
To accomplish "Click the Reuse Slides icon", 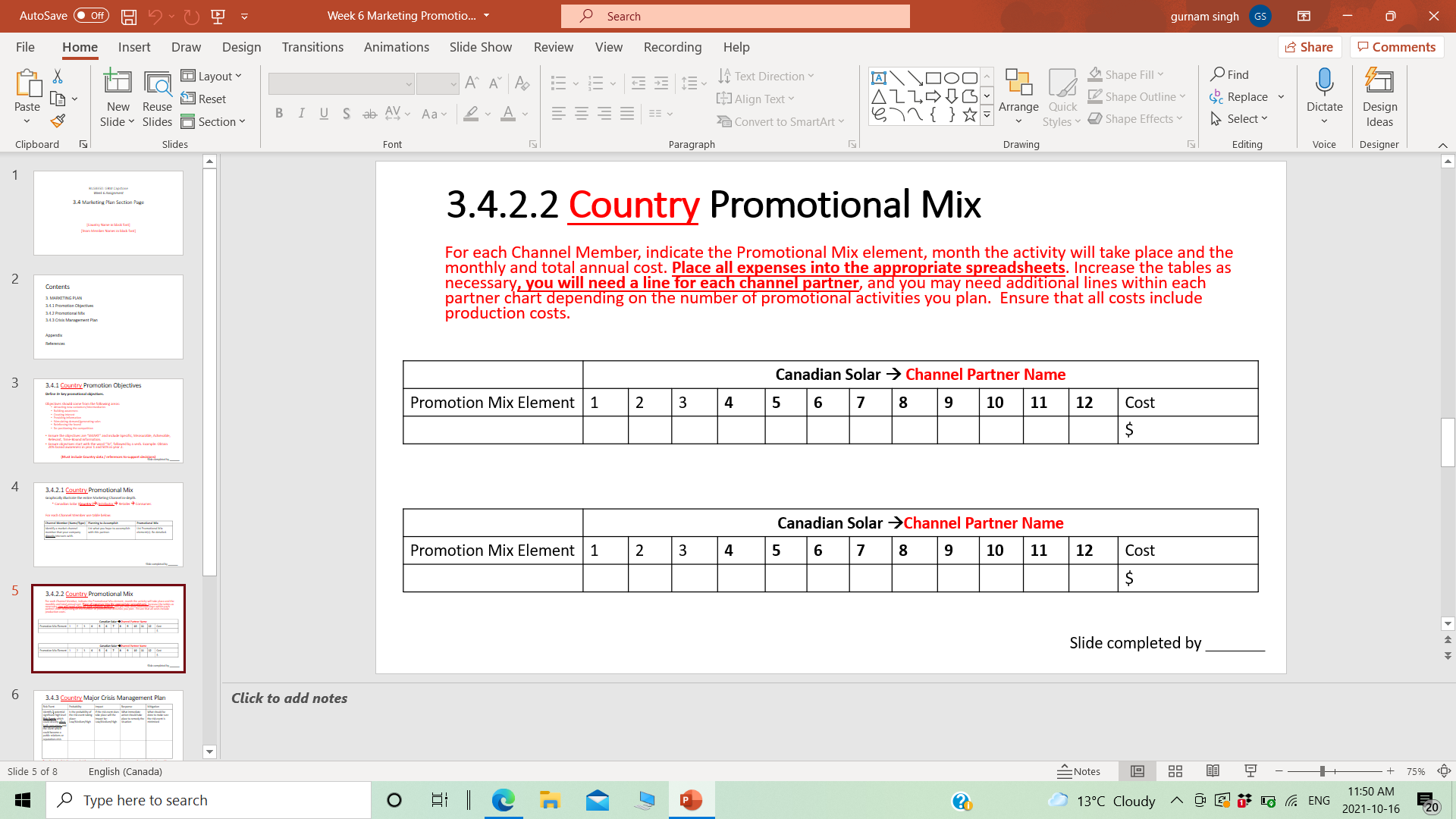I will 157,83.
